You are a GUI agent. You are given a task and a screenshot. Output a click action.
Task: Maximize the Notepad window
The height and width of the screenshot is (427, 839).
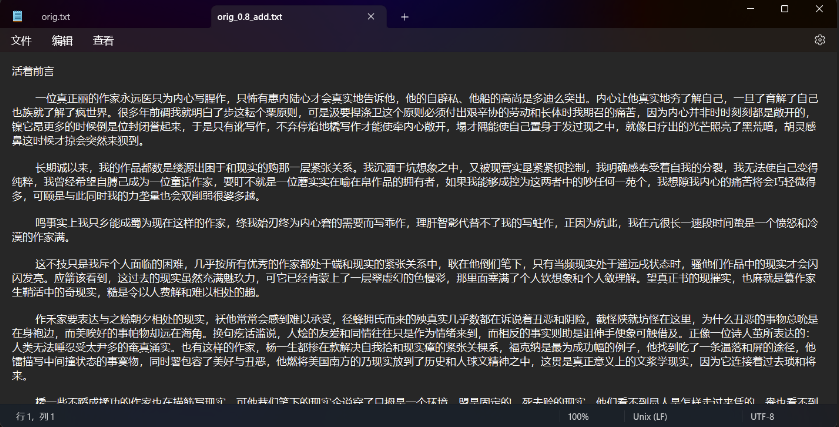click(x=784, y=9)
